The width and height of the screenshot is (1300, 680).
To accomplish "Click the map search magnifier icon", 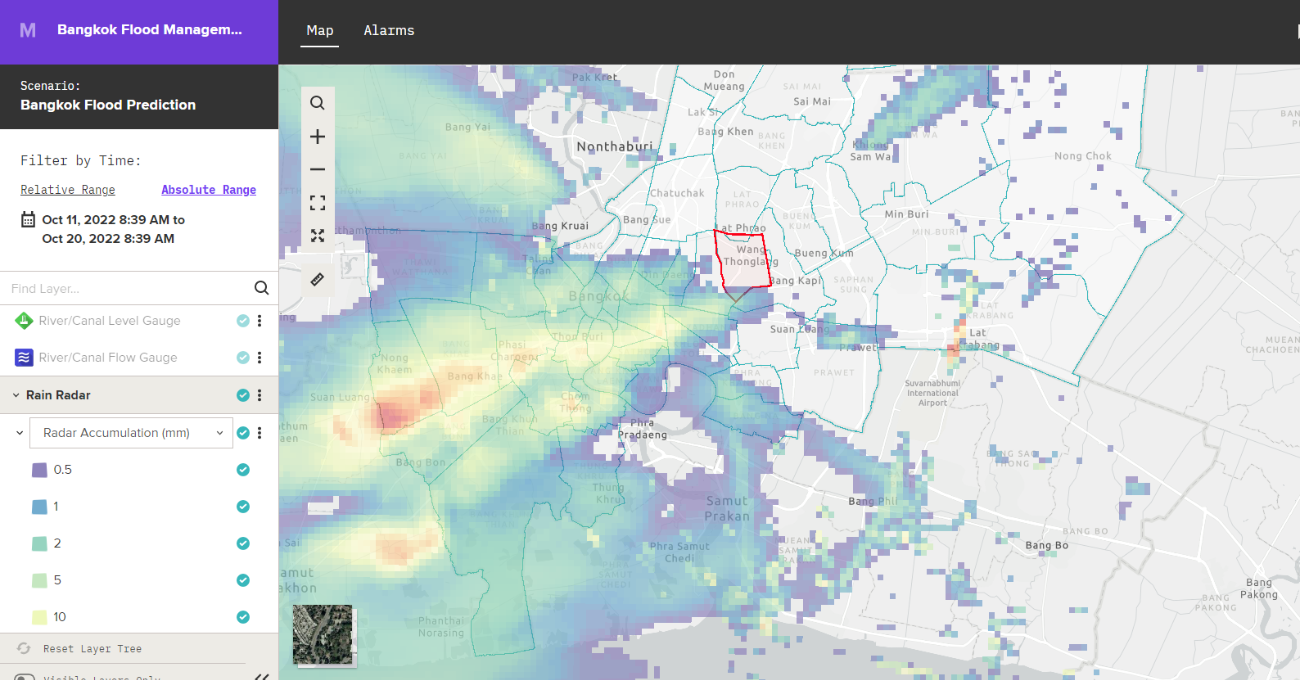I will [317, 103].
